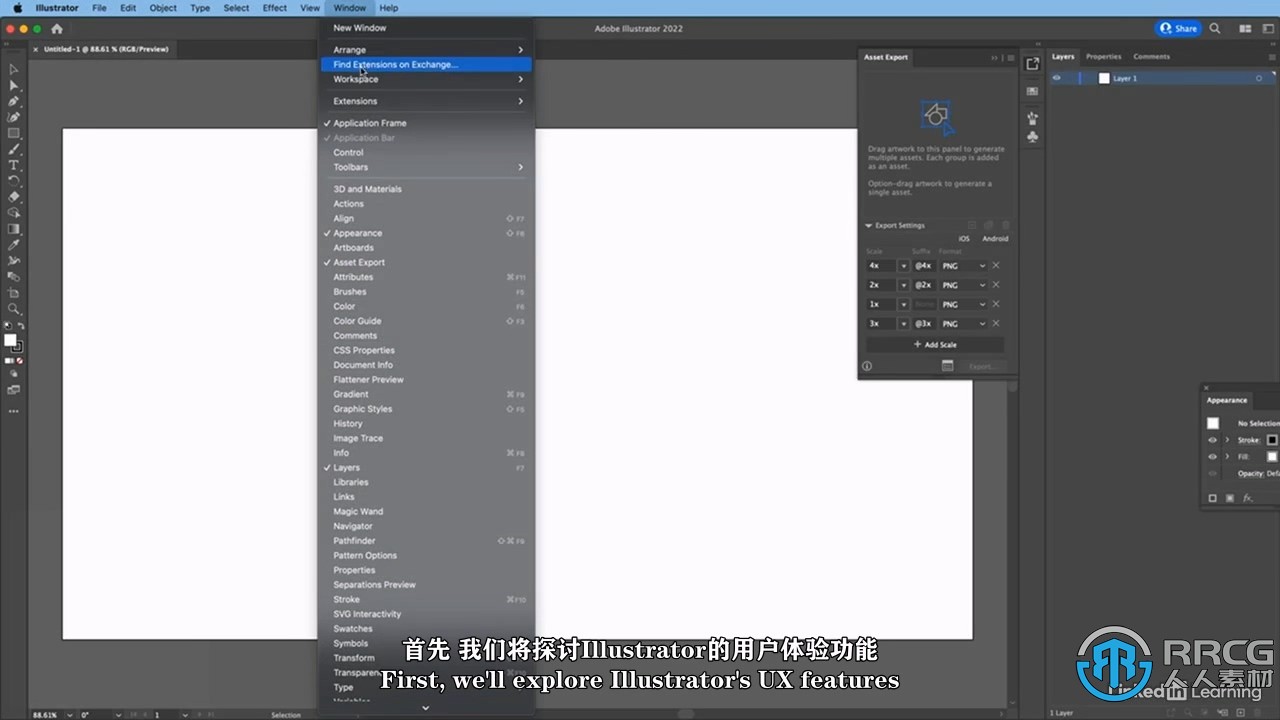Viewport: 1280px width, 720px height.
Task: Click the Asset Export dock icon
Action: coord(1033,64)
